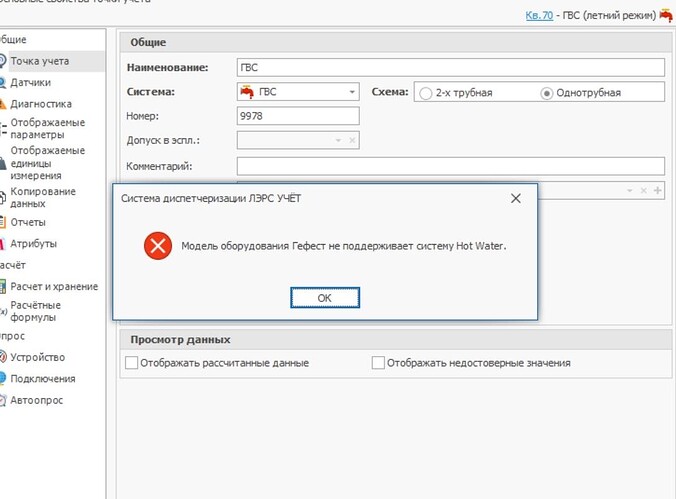The image size is (676, 499).
Task: Open Копирование данных section
Action: pyautogui.click(x=43, y=197)
